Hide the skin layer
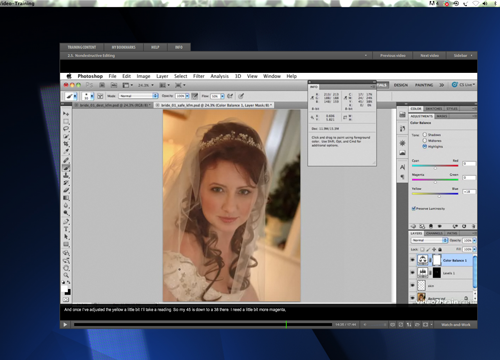Viewport: 500px width, 360px height. point(413,285)
